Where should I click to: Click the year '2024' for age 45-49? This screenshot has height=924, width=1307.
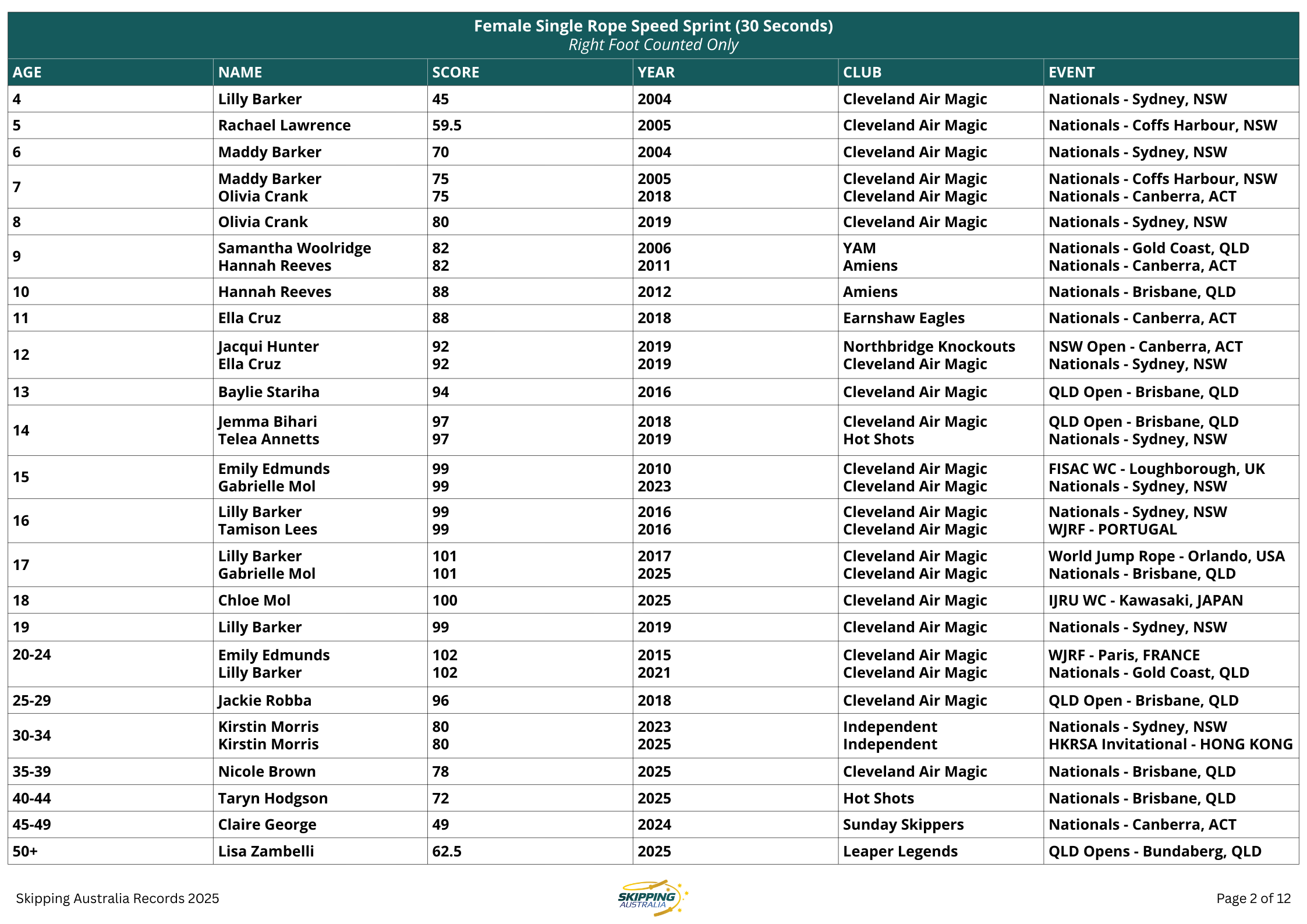coord(654,824)
